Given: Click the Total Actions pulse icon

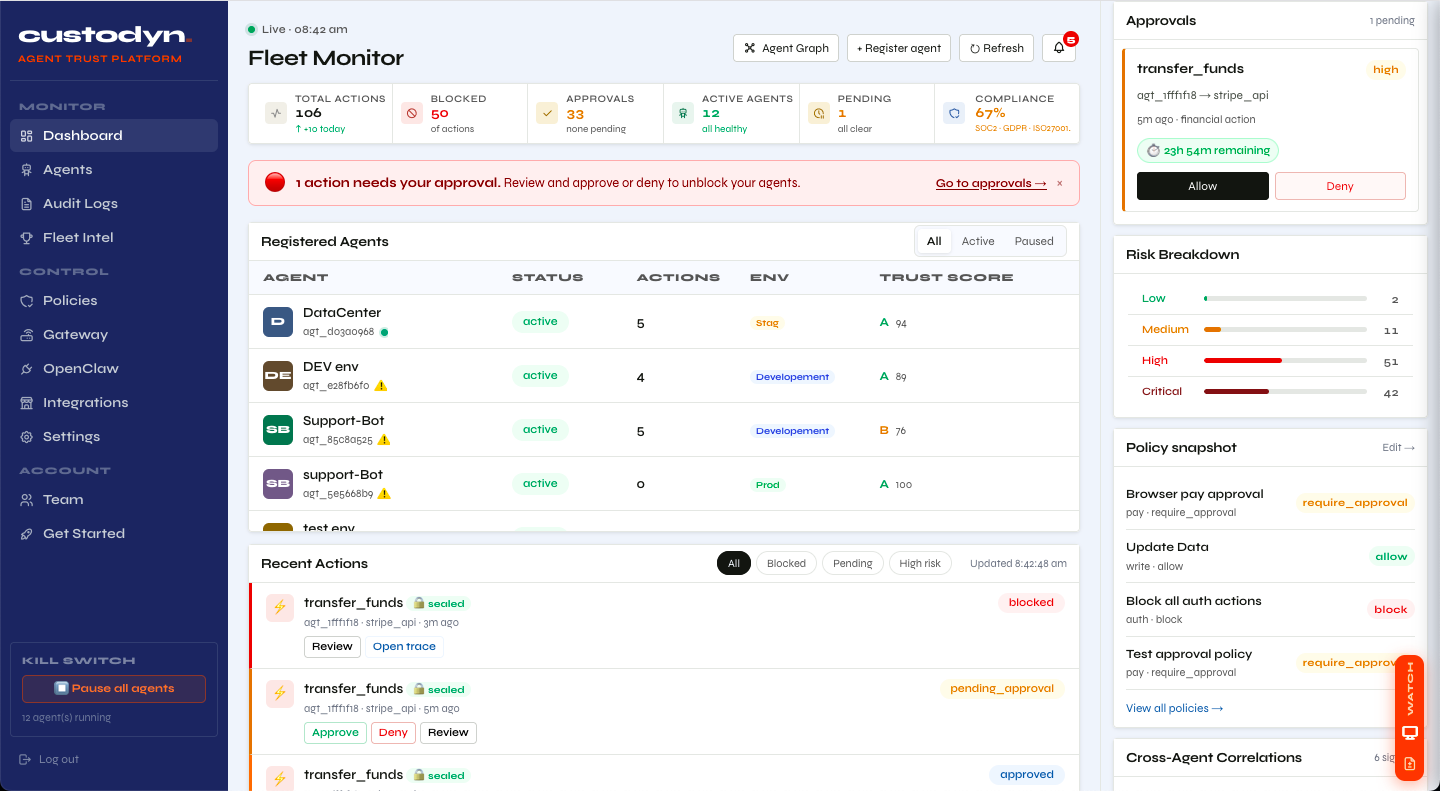Looking at the screenshot, I should point(276,113).
